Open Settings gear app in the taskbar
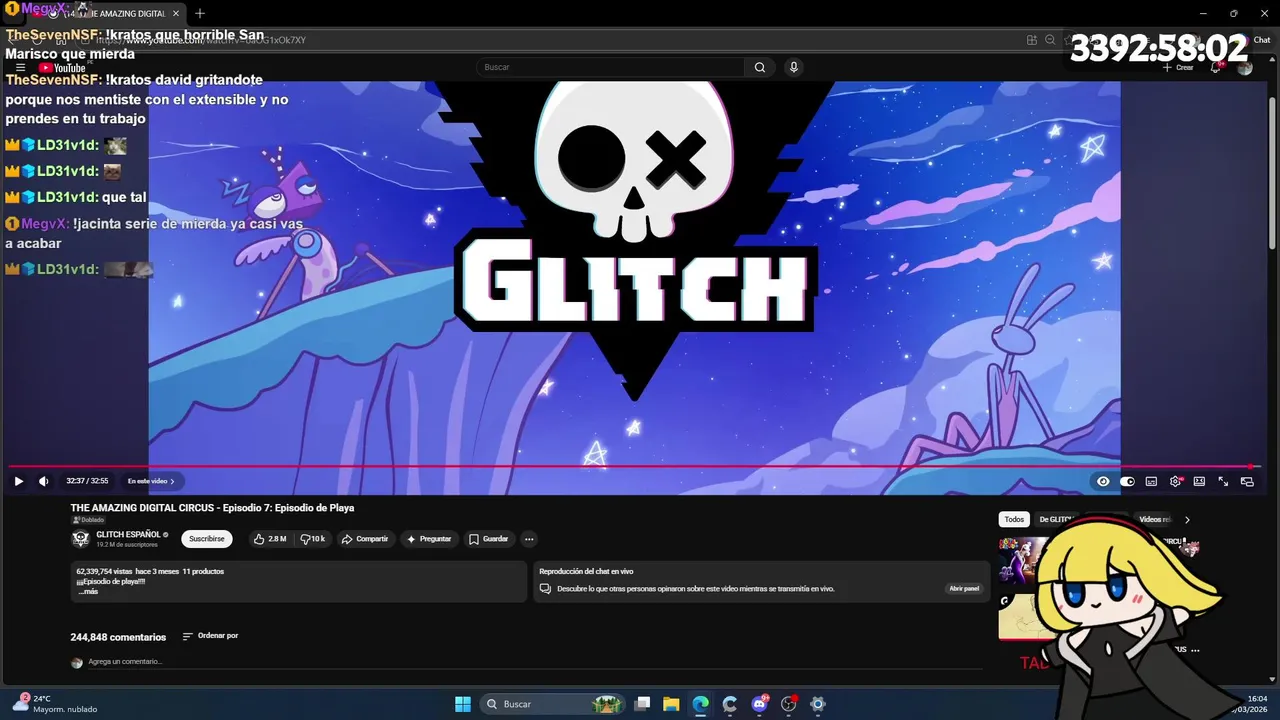Viewport: 1280px width, 720px height. tap(817, 704)
